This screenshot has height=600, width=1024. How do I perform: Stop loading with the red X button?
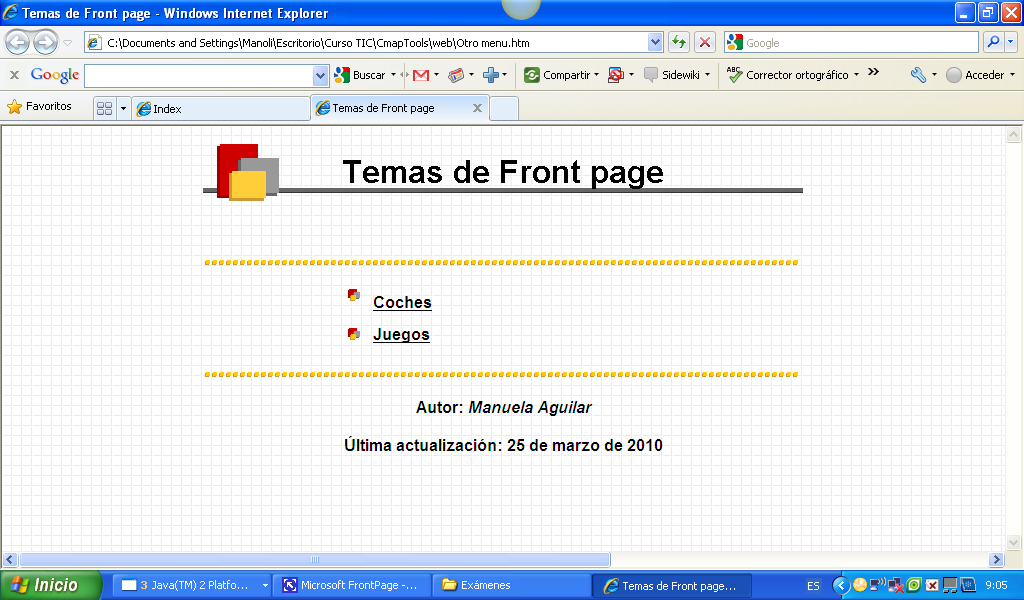pos(705,42)
